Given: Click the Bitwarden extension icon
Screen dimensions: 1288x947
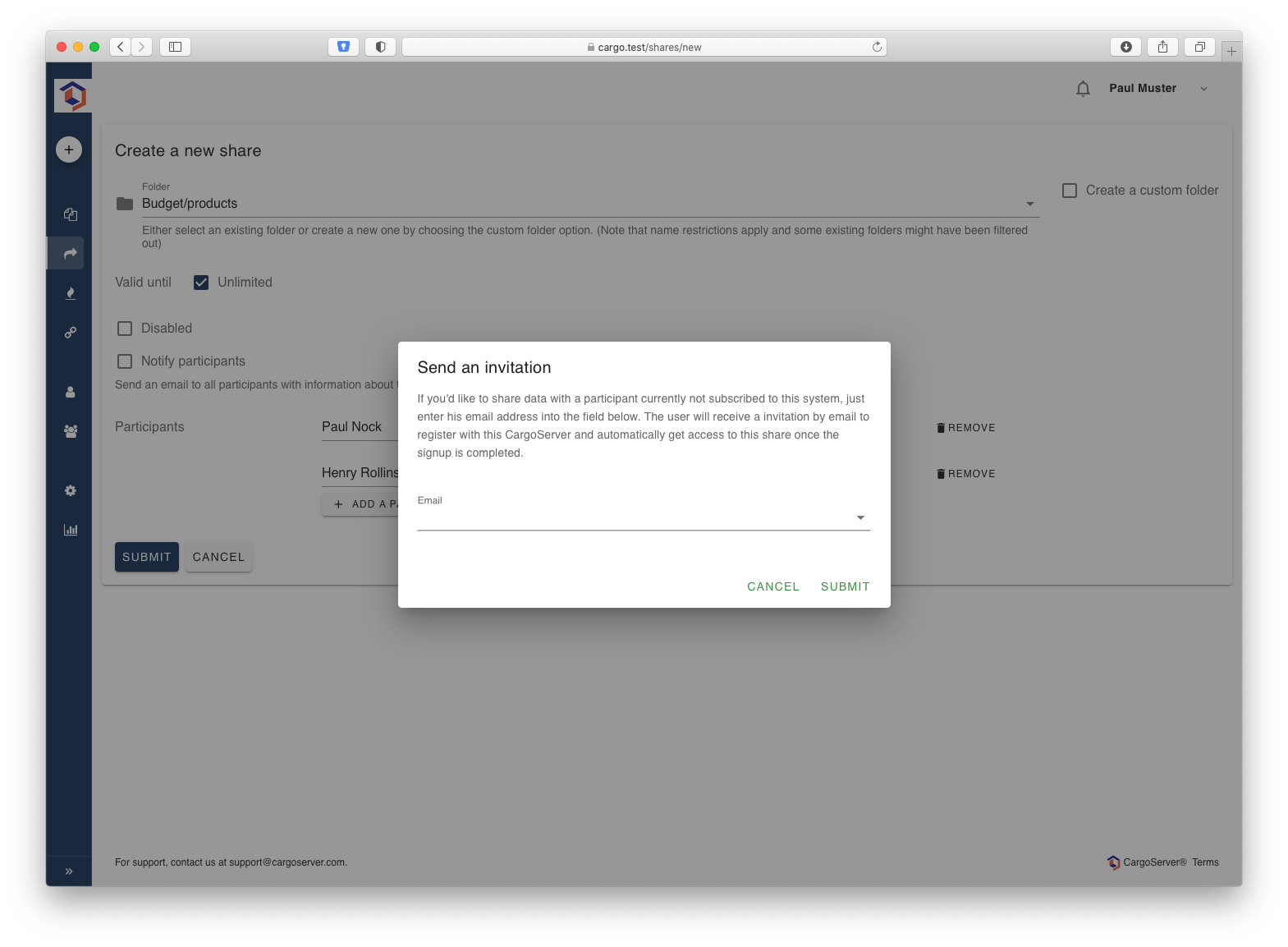Looking at the screenshot, I should pos(343,47).
